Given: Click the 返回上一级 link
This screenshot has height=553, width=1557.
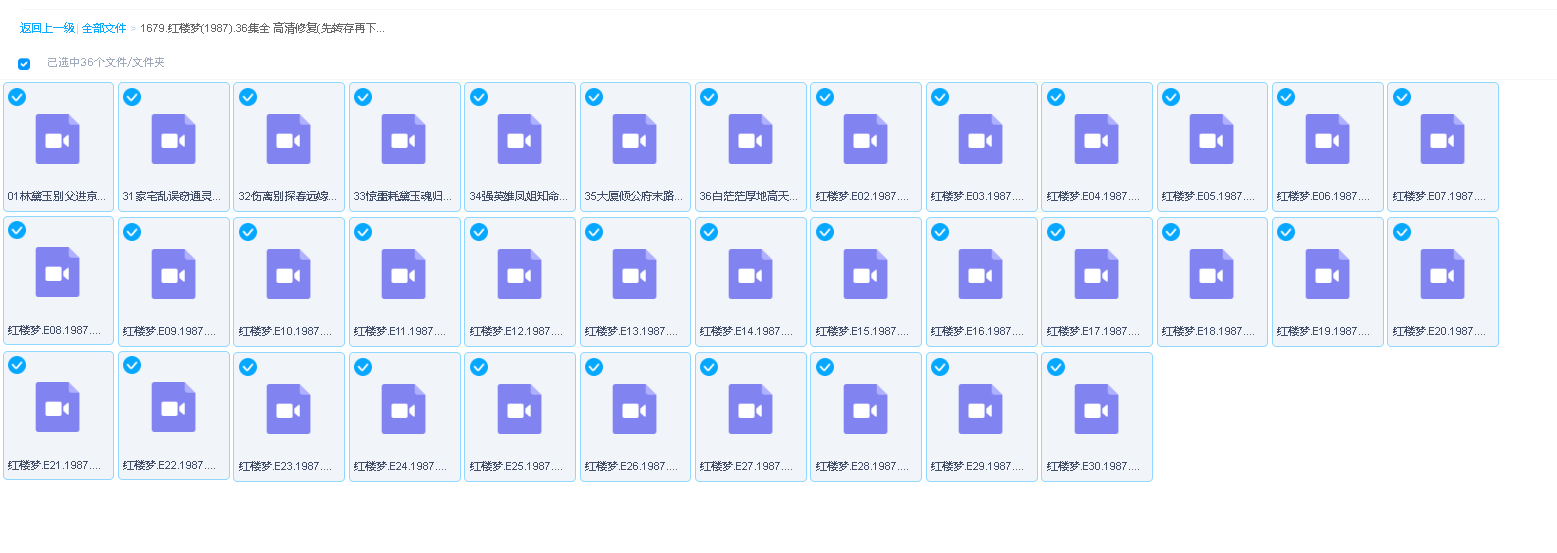Looking at the screenshot, I should pyautogui.click(x=47, y=28).
